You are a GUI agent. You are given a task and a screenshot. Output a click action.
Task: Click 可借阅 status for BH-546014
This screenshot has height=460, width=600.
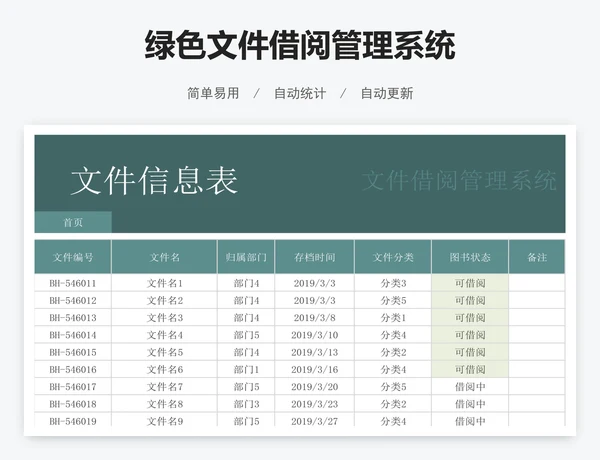click(x=470, y=335)
